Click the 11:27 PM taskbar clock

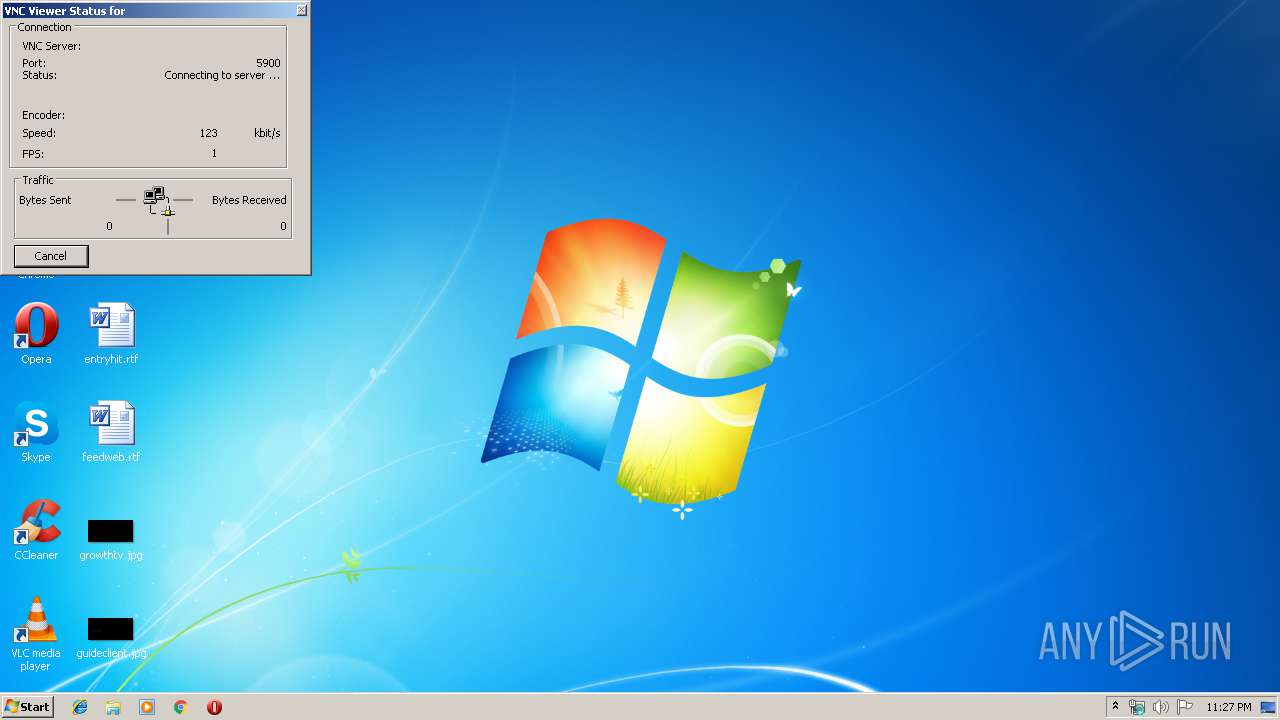point(1229,707)
